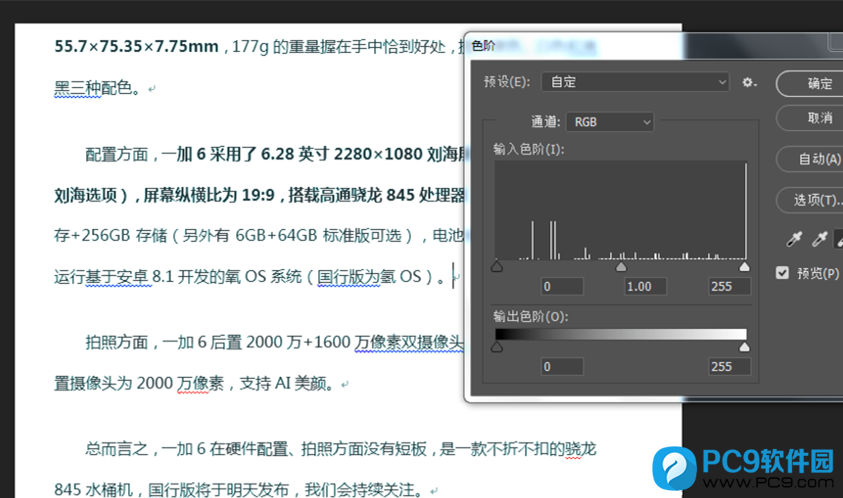843x498 pixels.
Task: Click the 色阶 dialog title bar
Action: click(654, 46)
